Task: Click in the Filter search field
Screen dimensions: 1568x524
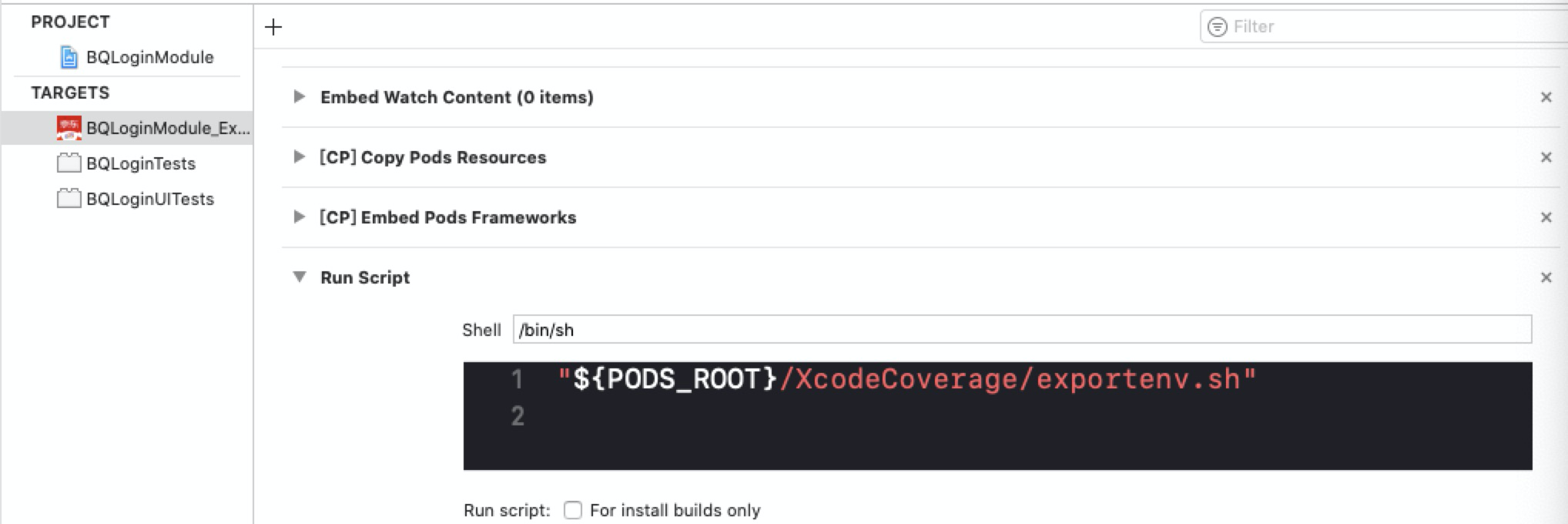Action: (1383, 27)
